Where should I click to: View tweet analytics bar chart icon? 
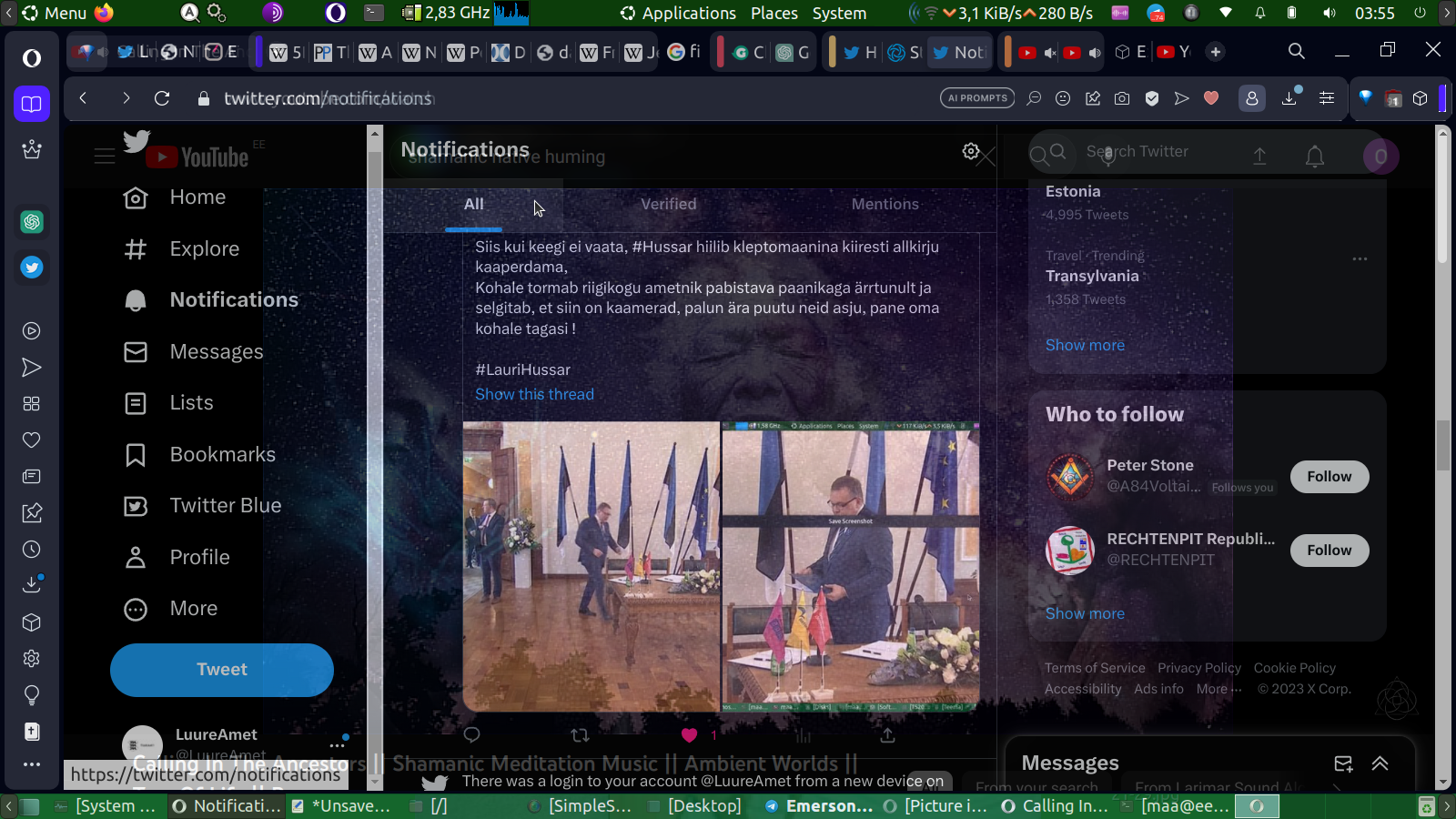pyautogui.click(x=803, y=735)
